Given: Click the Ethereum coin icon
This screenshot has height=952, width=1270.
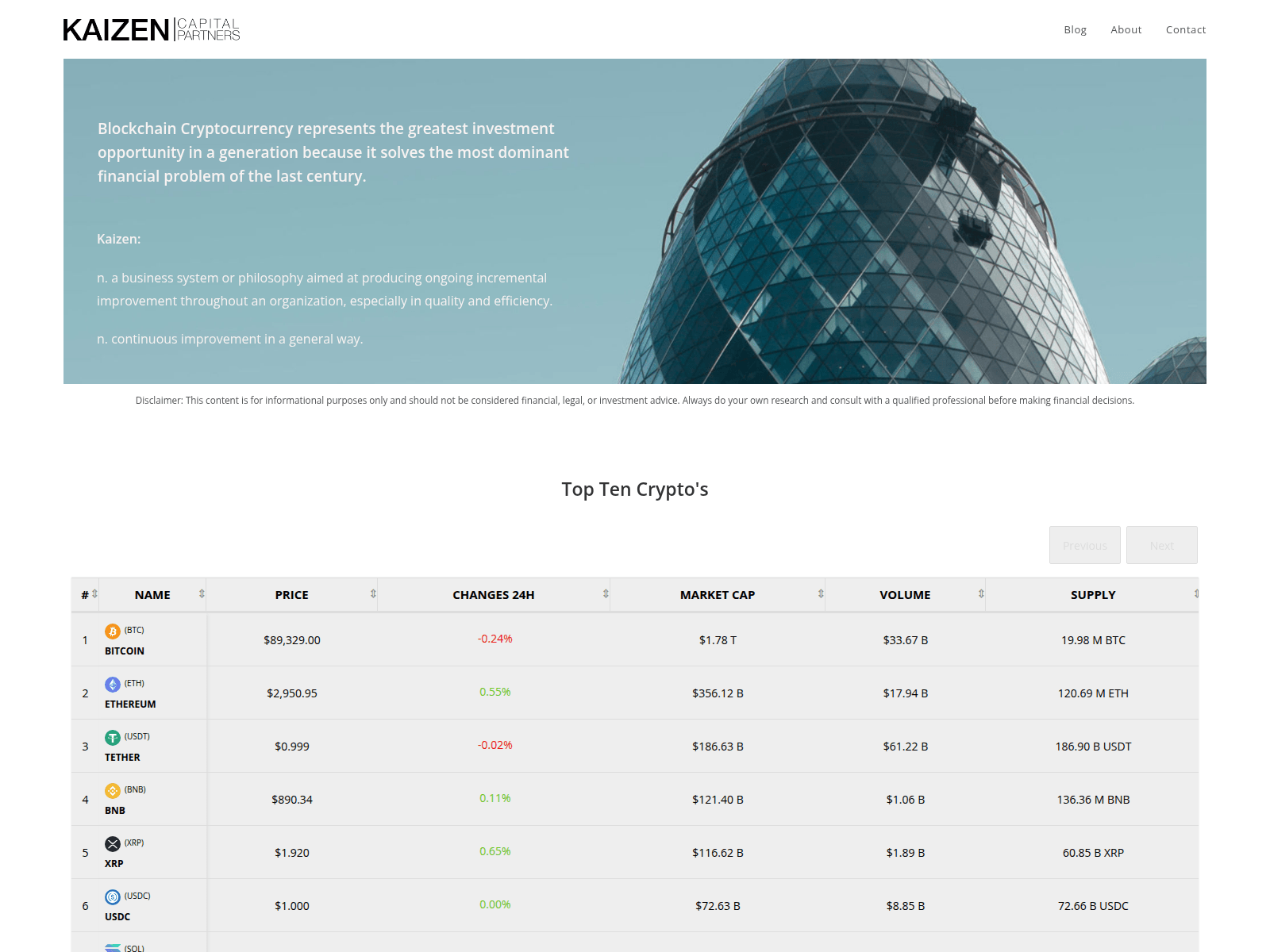Looking at the screenshot, I should pyautogui.click(x=113, y=685).
